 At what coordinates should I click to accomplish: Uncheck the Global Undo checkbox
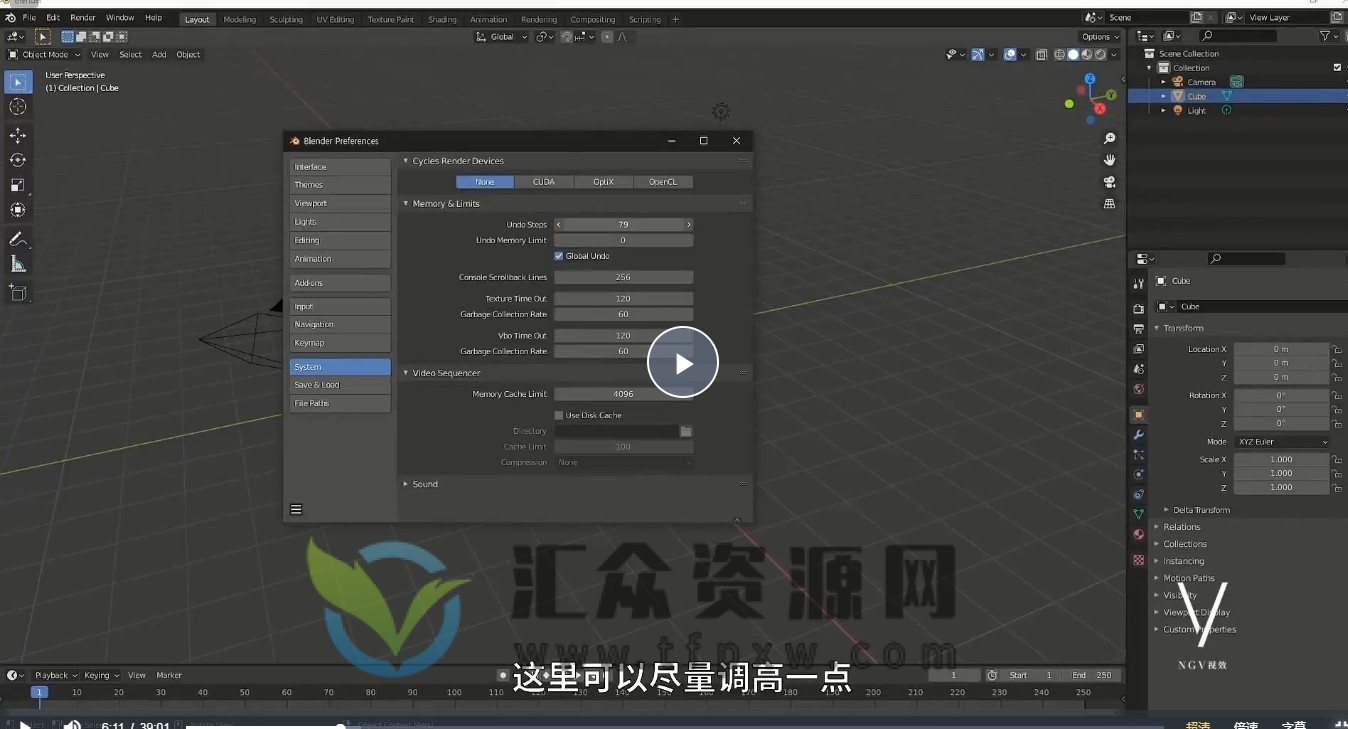[559, 256]
